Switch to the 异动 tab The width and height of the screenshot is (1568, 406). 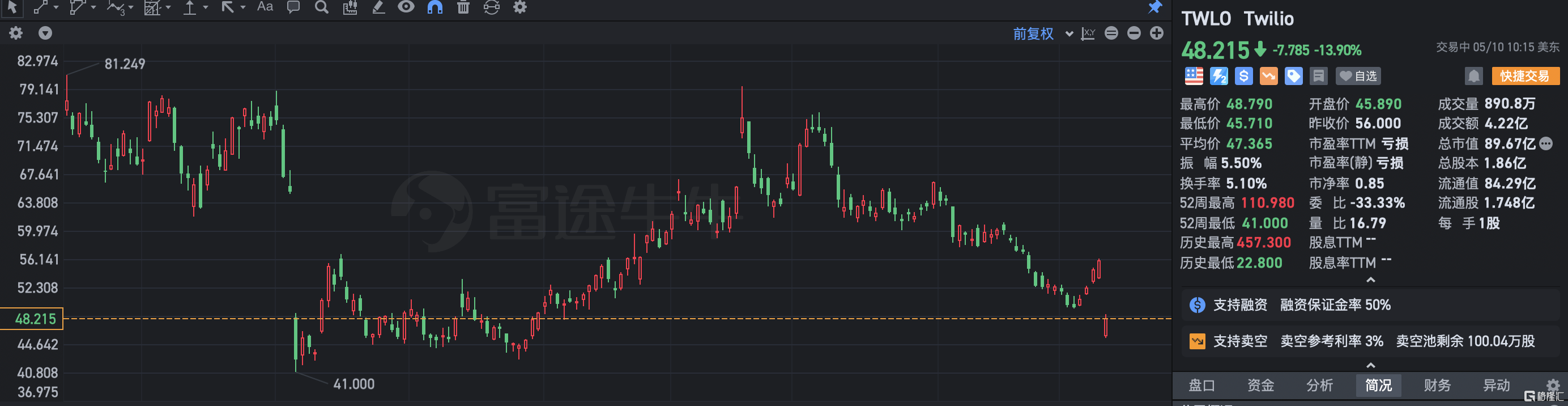click(x=1497, y=385)
